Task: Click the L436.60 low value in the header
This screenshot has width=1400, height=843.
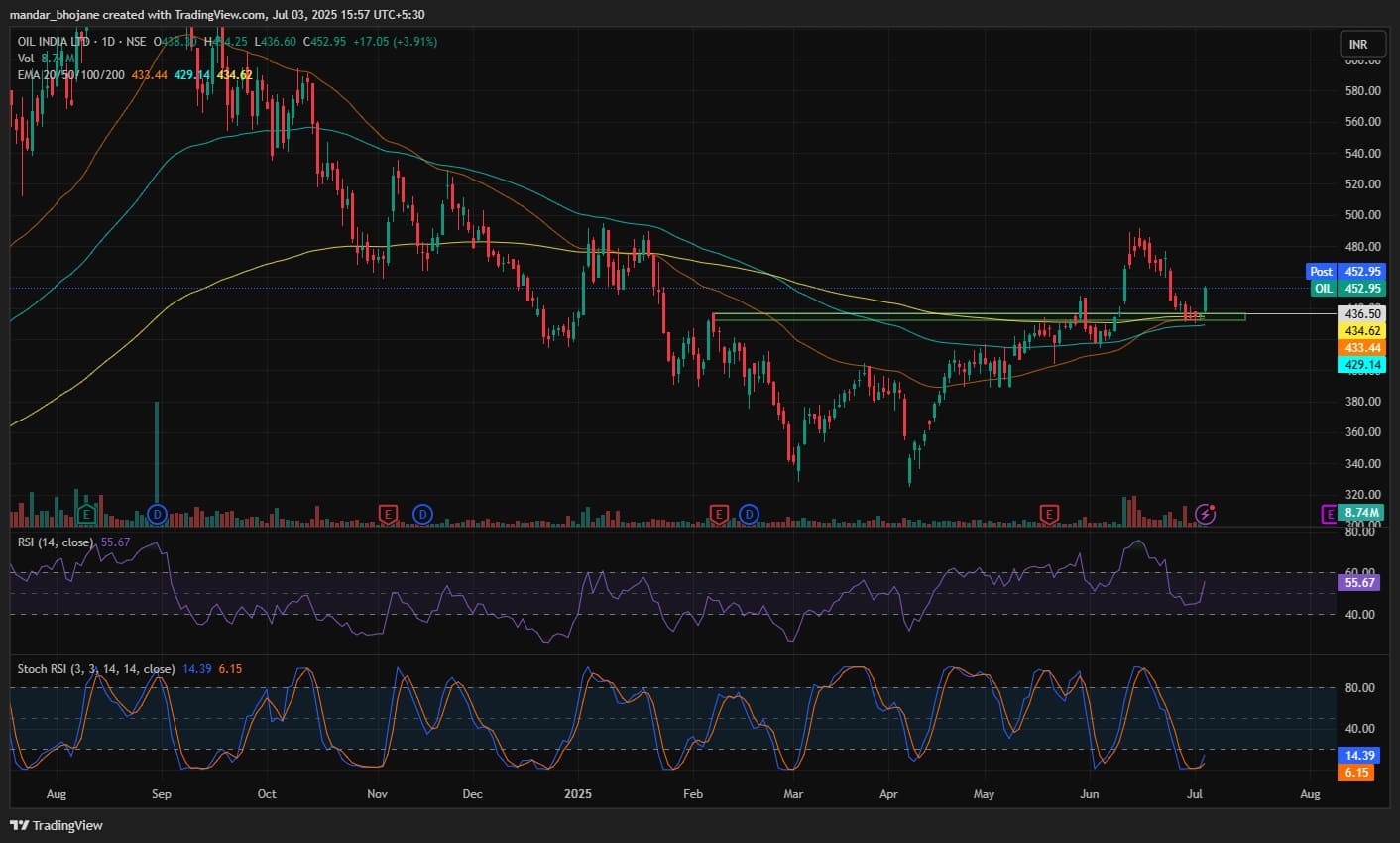Action: 276,42
